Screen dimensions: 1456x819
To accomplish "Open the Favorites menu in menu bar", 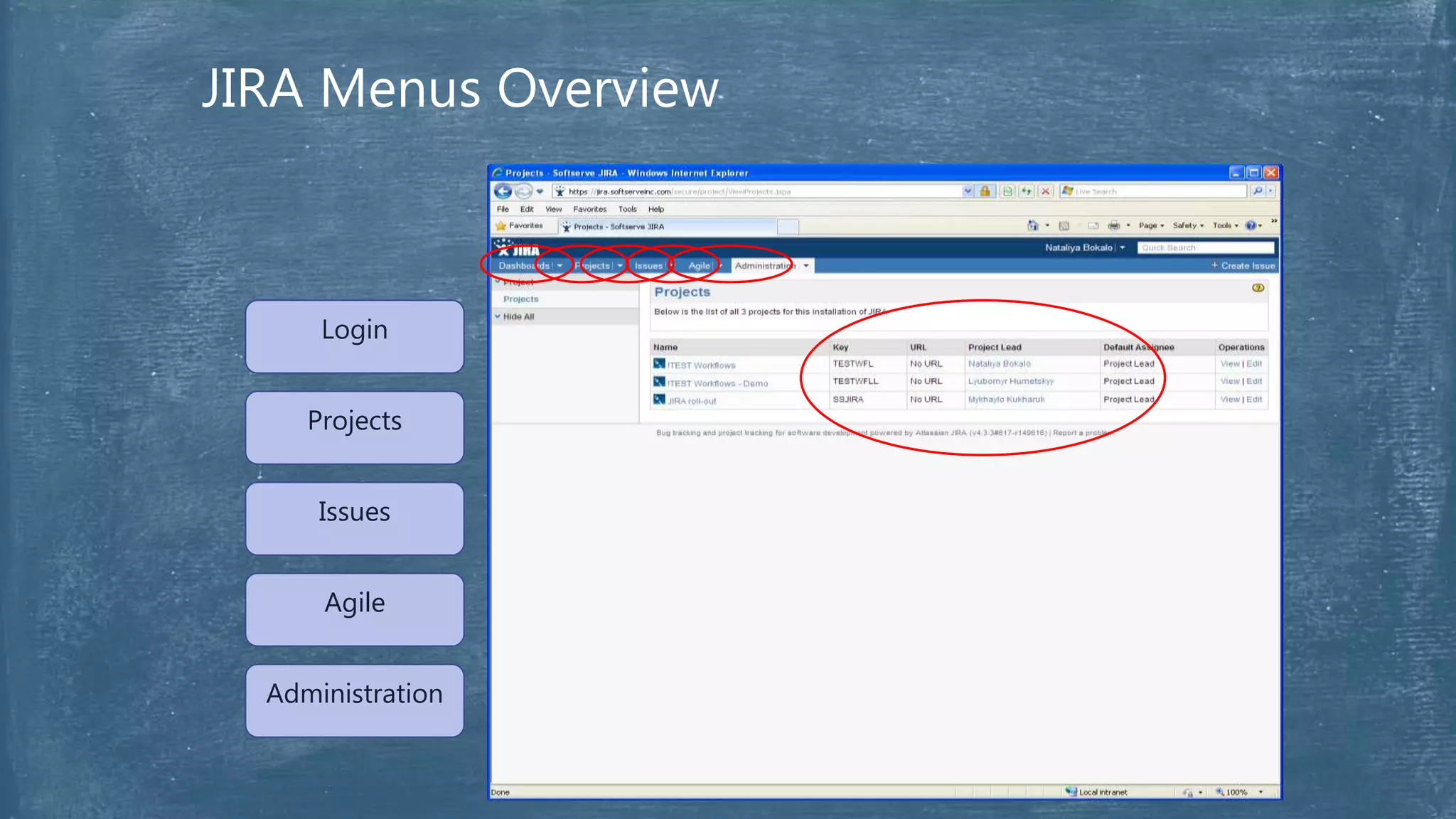I will 590,209.
